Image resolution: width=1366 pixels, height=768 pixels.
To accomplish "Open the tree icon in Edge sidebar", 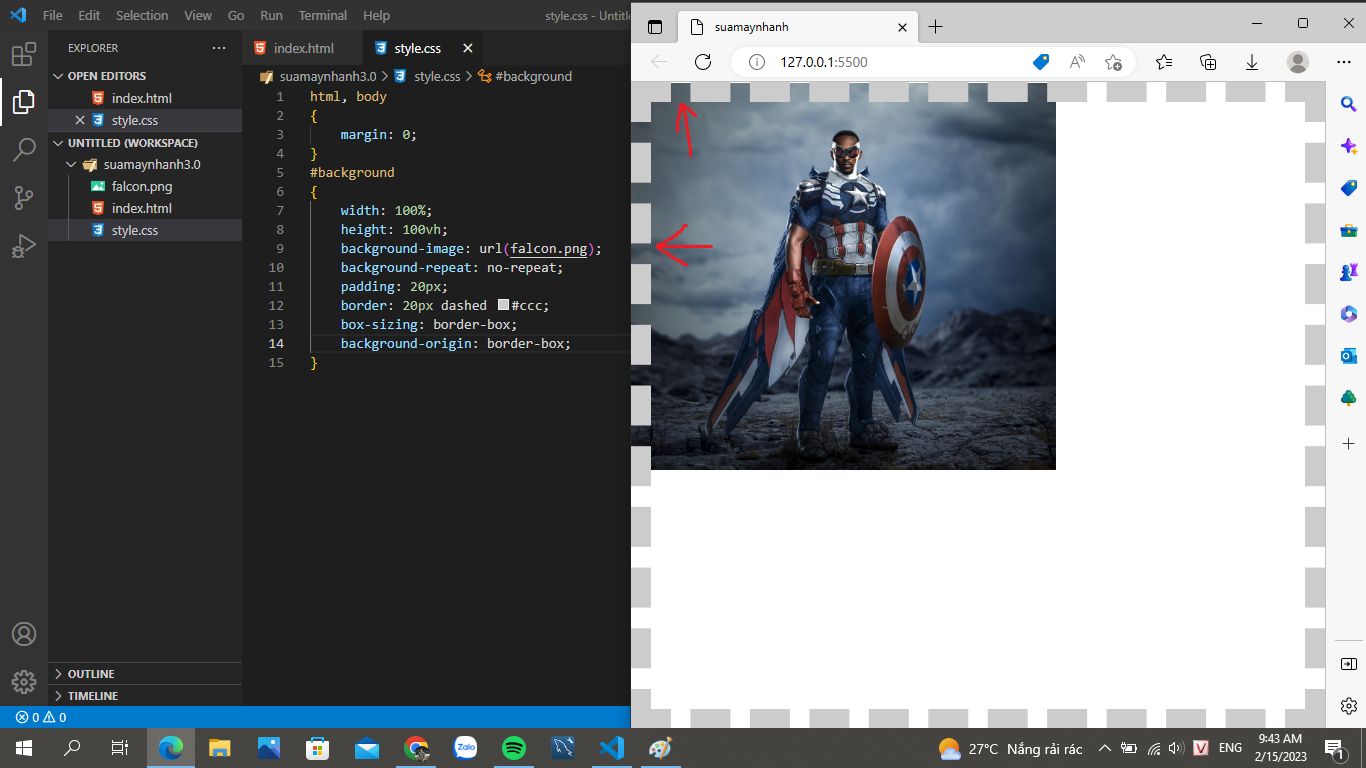I will pyautogui.click(x=1348, y=398).
